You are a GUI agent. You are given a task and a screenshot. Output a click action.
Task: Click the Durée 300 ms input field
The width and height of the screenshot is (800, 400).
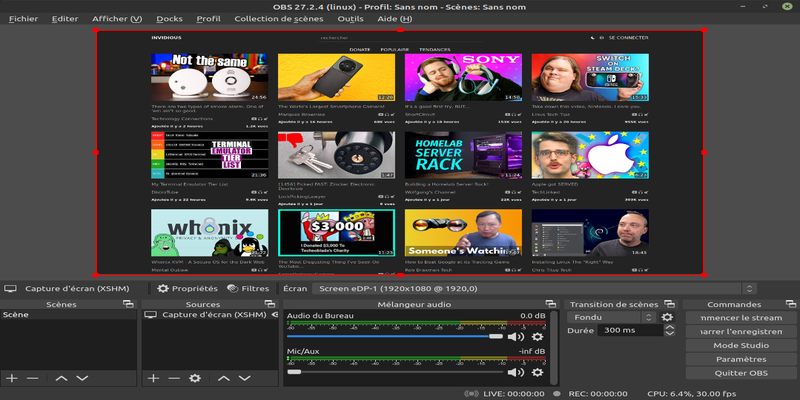point(631,330)
